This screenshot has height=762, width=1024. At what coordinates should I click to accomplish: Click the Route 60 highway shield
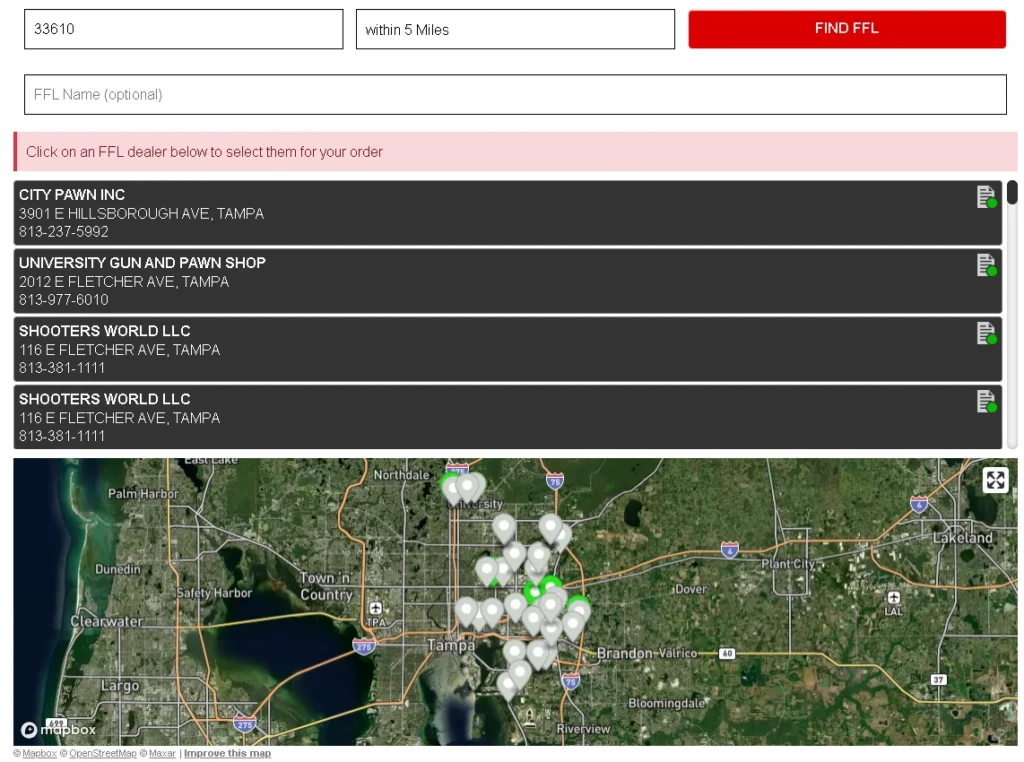click(x=727, y=653)
